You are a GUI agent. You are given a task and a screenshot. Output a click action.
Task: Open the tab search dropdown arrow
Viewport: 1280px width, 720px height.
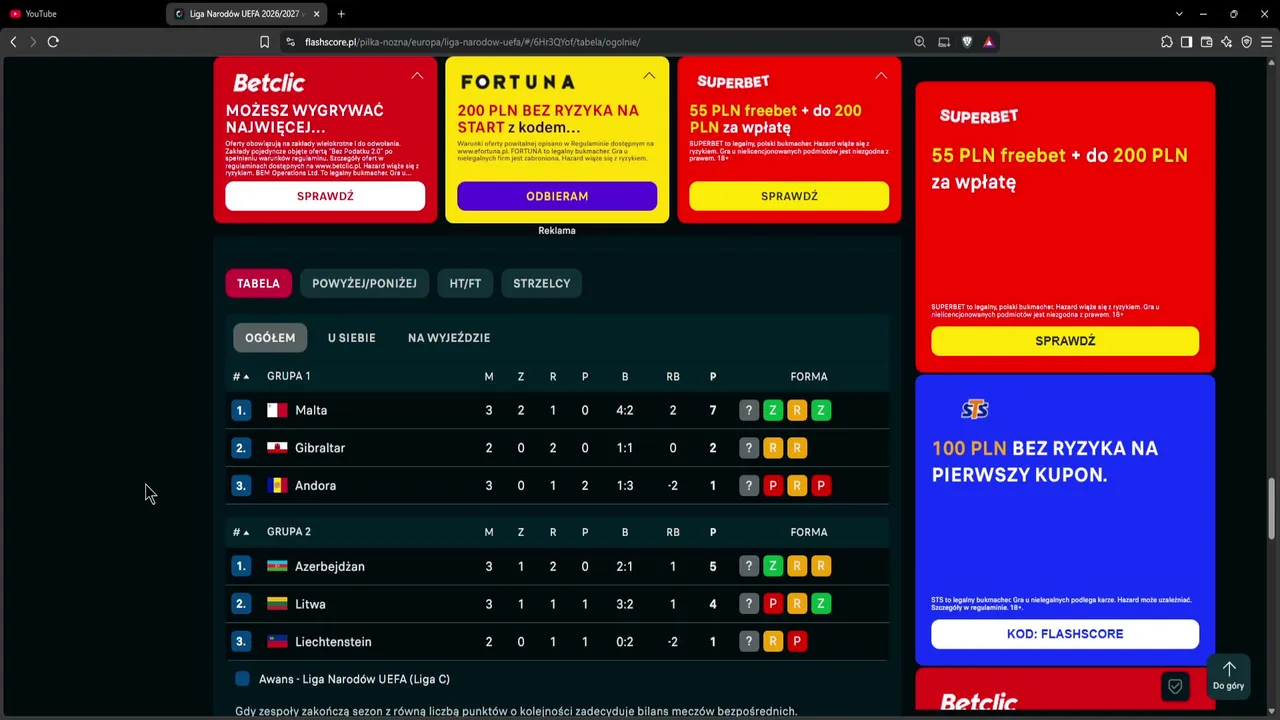tap(1179, 14)
